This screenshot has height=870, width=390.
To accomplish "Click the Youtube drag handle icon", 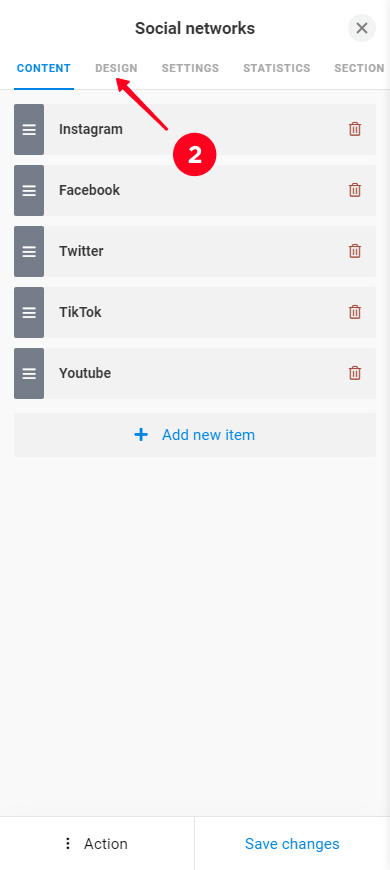I will click(x=29, y=373).
